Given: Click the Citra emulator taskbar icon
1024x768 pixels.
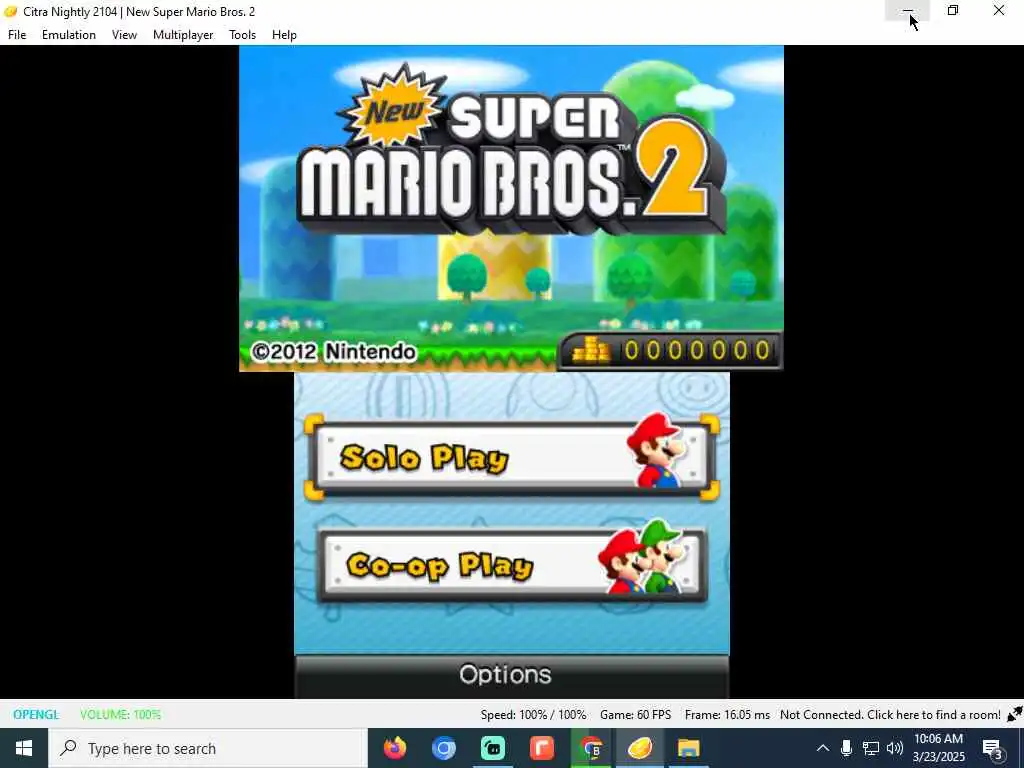Looking at the screenshot, I should point(640,748).
